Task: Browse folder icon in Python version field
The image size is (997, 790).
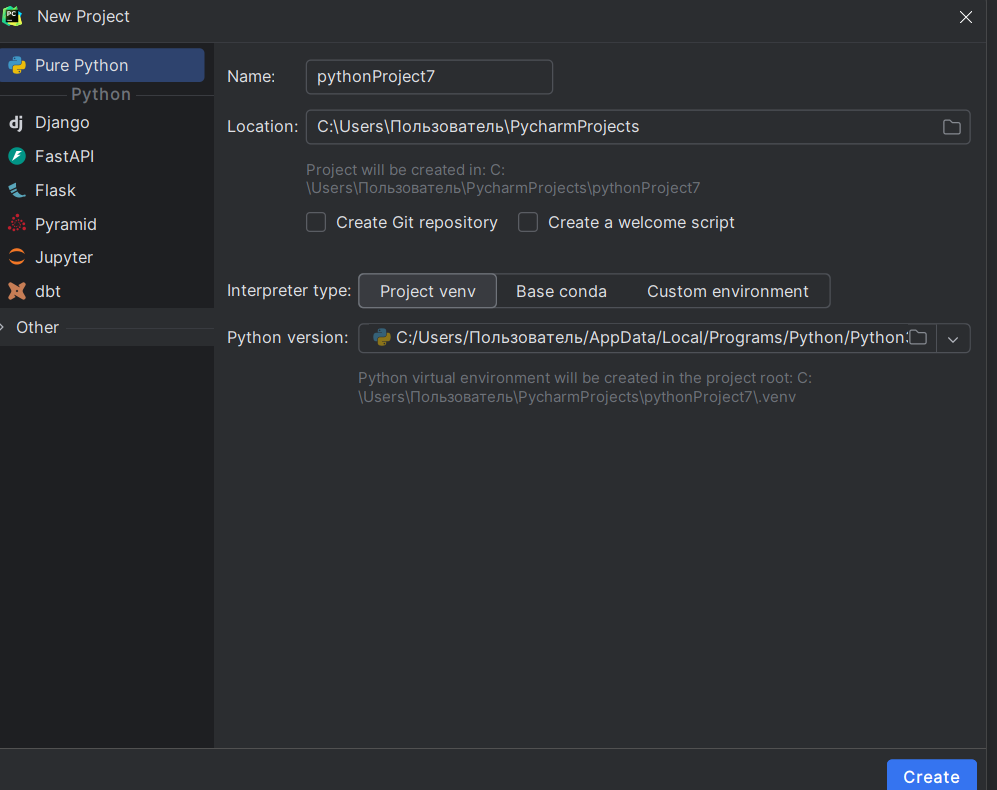Action: tap(918, 338)
